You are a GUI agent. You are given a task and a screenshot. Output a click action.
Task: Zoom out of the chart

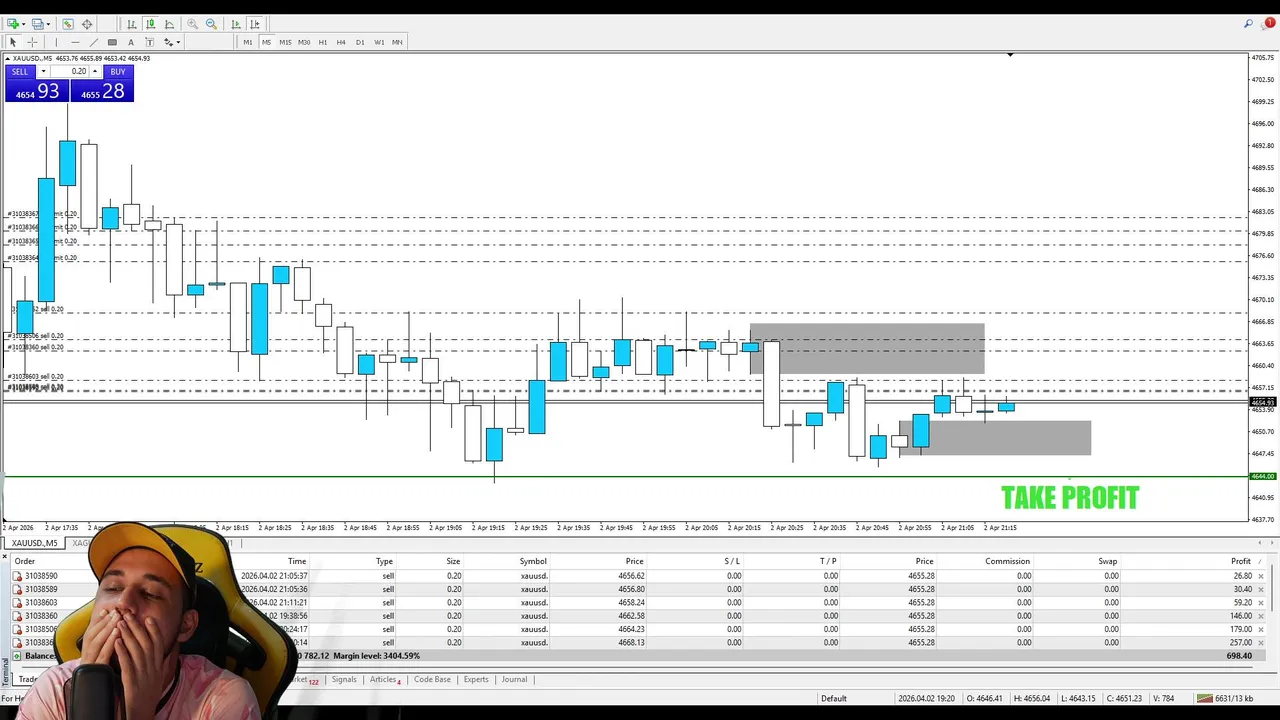(x=211, y=24)
